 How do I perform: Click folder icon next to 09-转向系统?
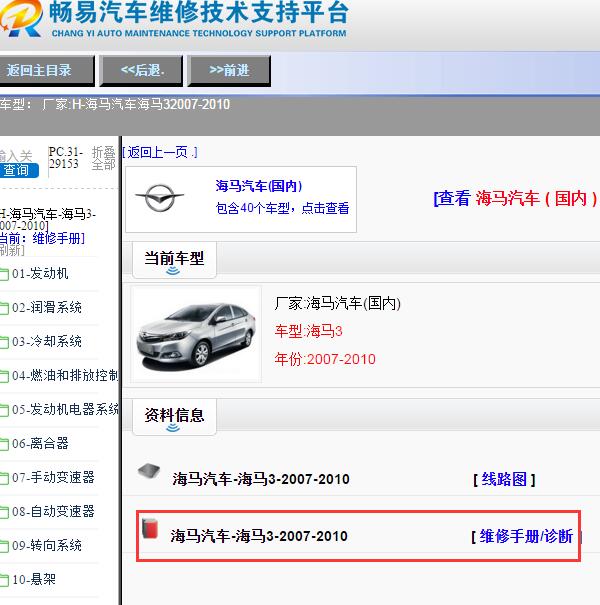(4, 546)
